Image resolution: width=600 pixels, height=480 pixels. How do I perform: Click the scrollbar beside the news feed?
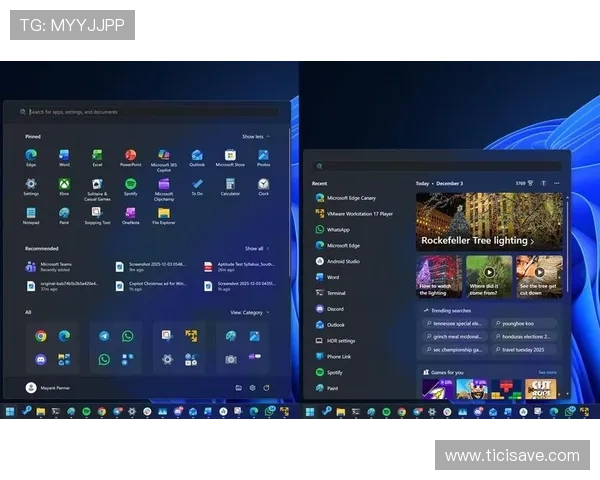pyautogui.click(x=567, y=245)
